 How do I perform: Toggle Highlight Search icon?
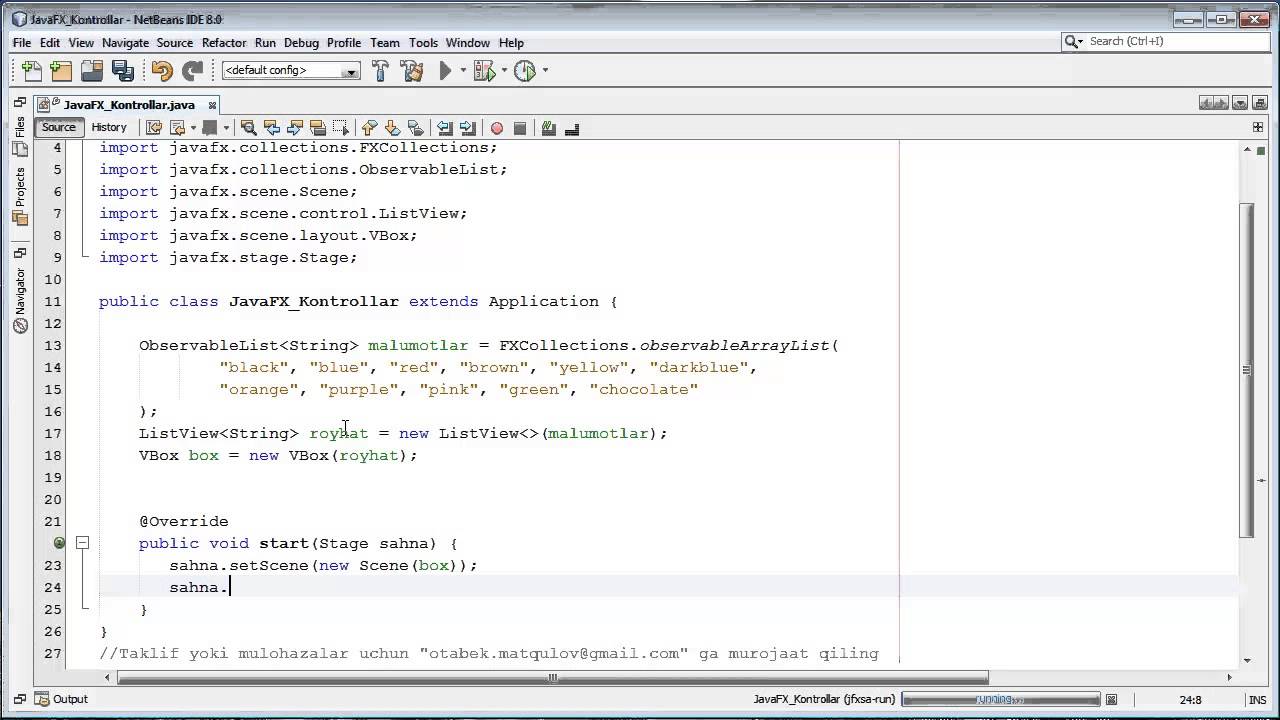pyautogui.click(x=318, y=128)
